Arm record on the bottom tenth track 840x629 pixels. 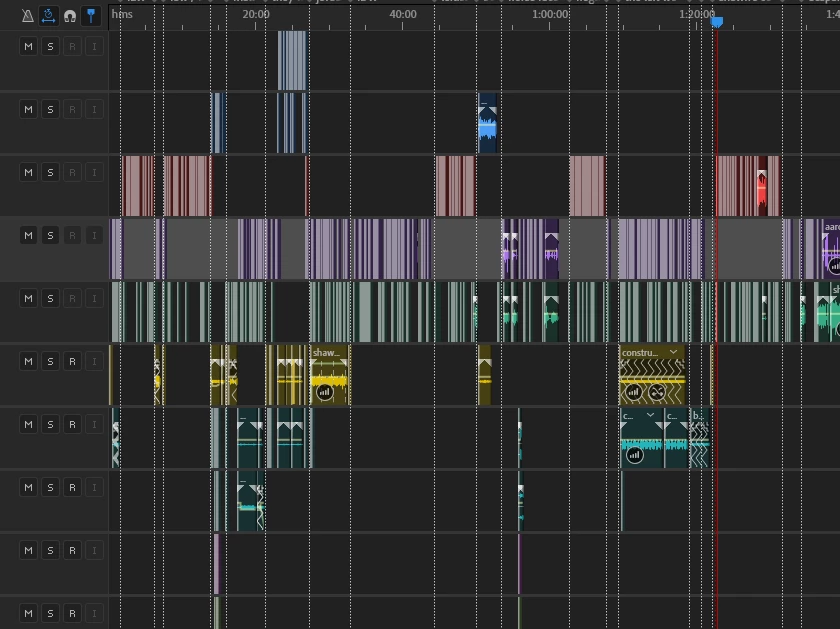tap(72, 613)
